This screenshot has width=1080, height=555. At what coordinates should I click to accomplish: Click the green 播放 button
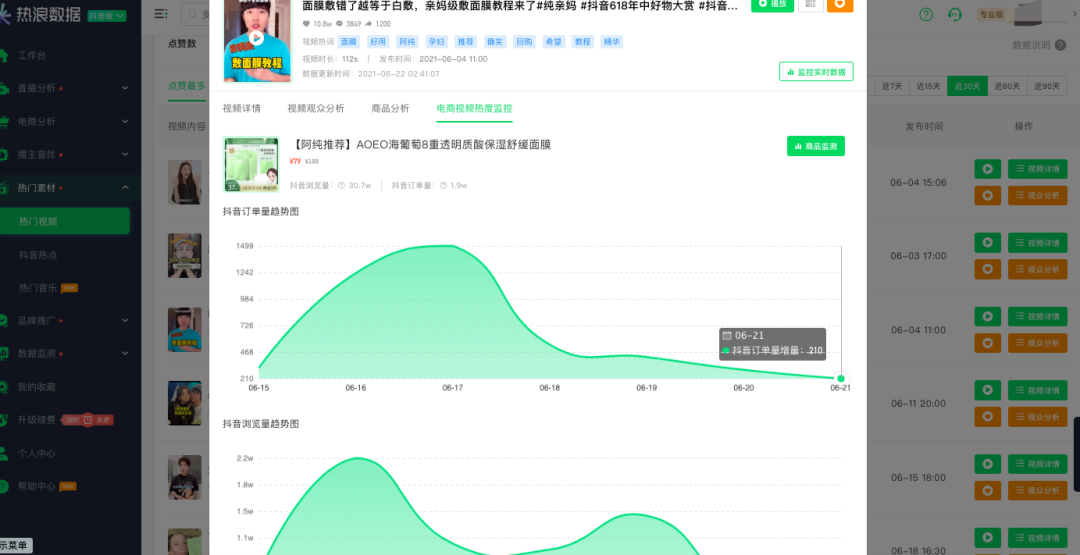pyautogui.click(x=772, y=3)
